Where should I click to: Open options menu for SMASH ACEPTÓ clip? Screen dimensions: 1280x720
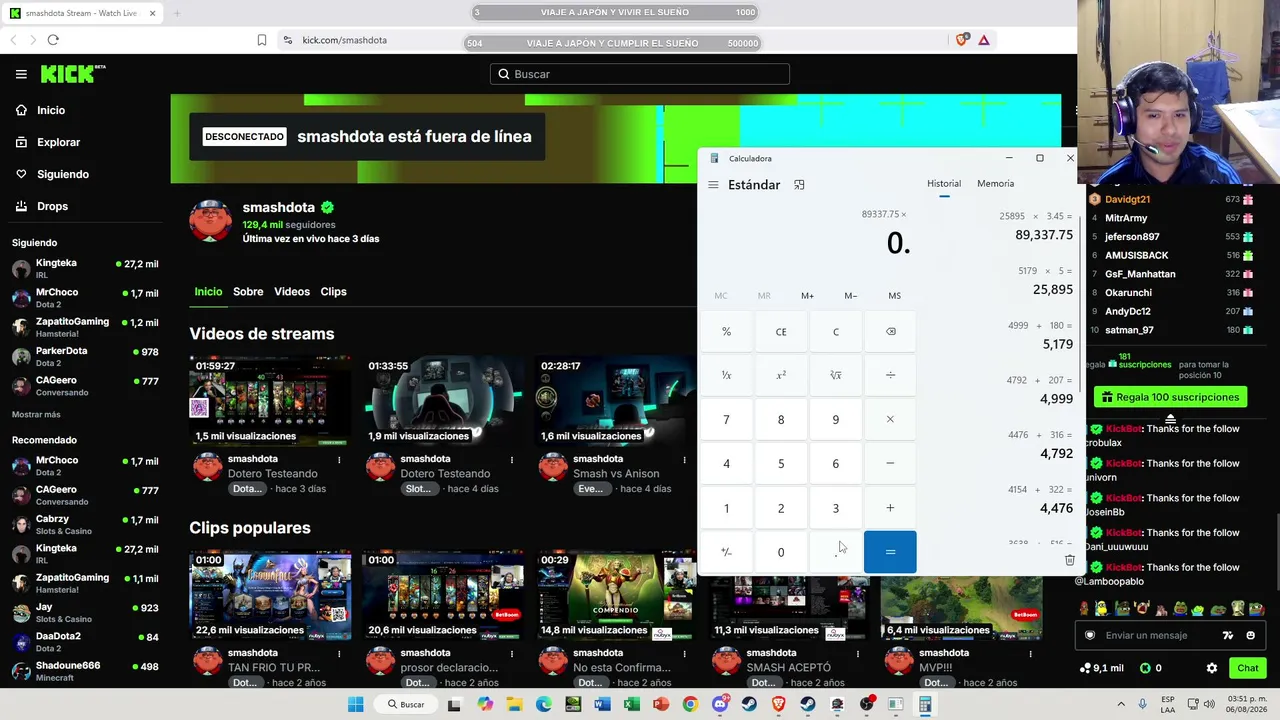pyautogui.click(x=857, y=654)
